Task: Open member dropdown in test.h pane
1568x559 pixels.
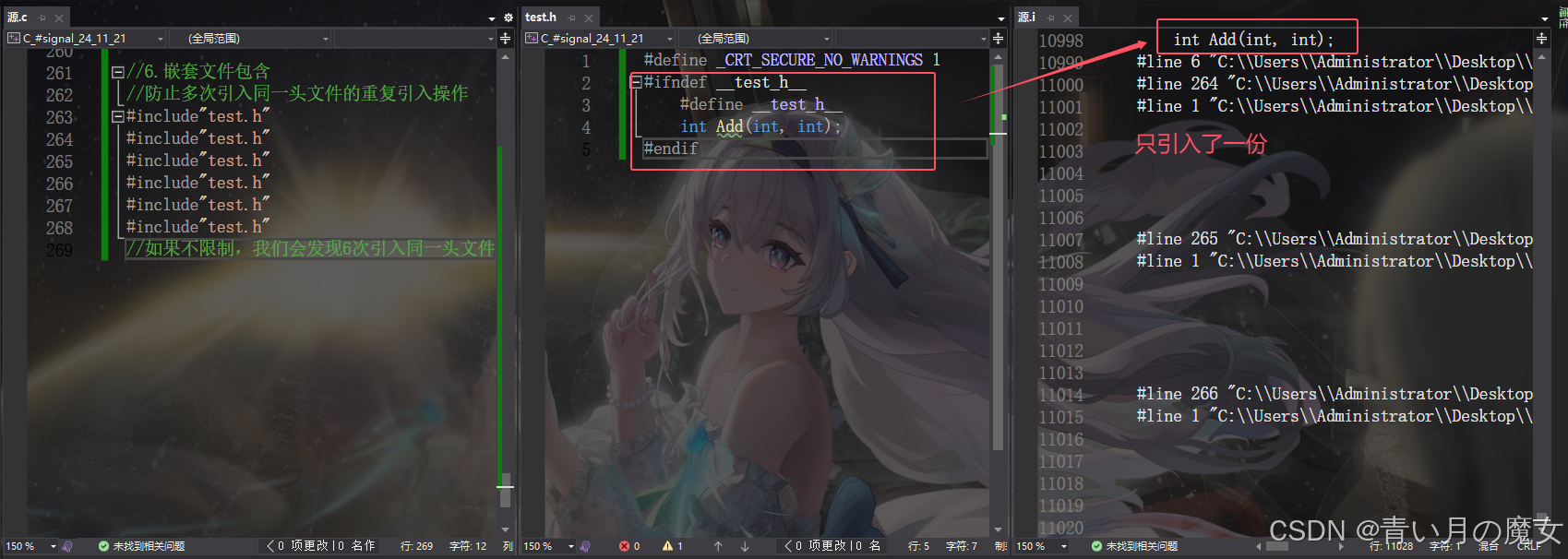Action: point(912,38)
